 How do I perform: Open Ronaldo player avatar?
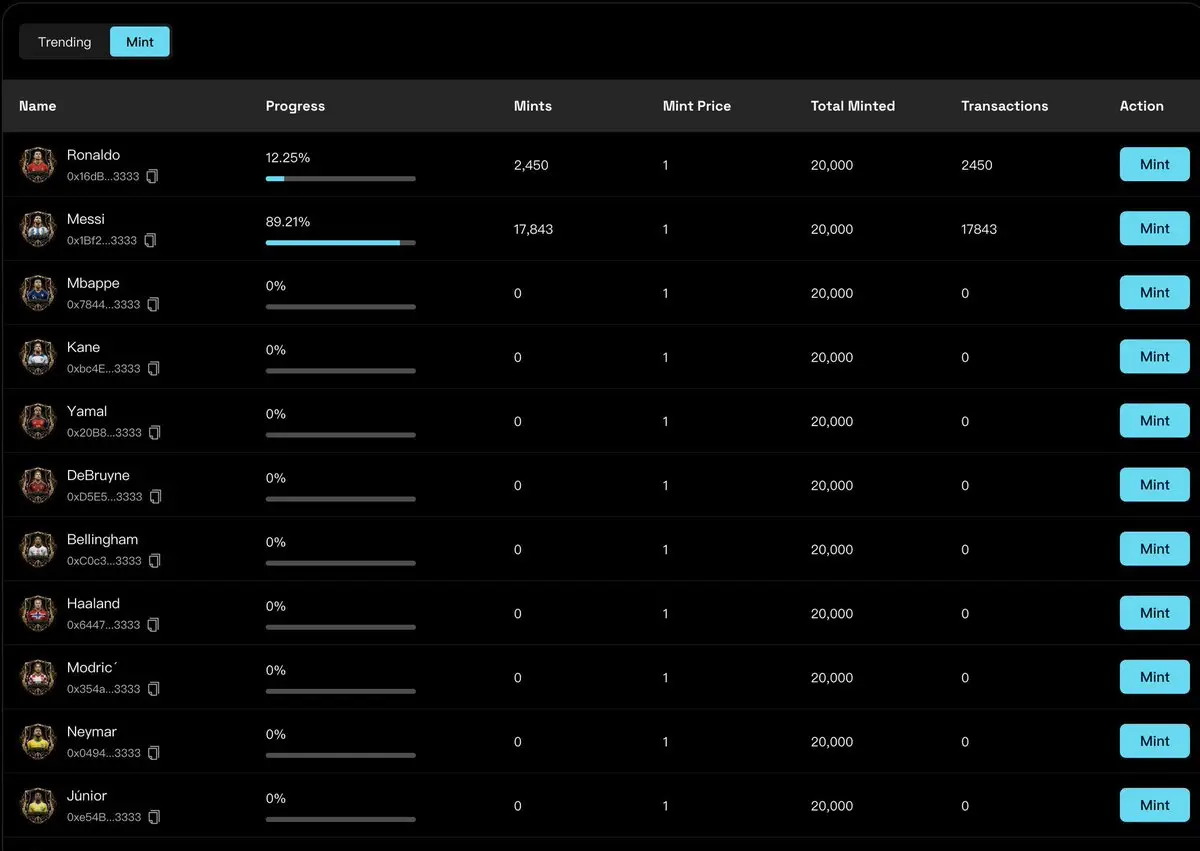coord(38,165)
